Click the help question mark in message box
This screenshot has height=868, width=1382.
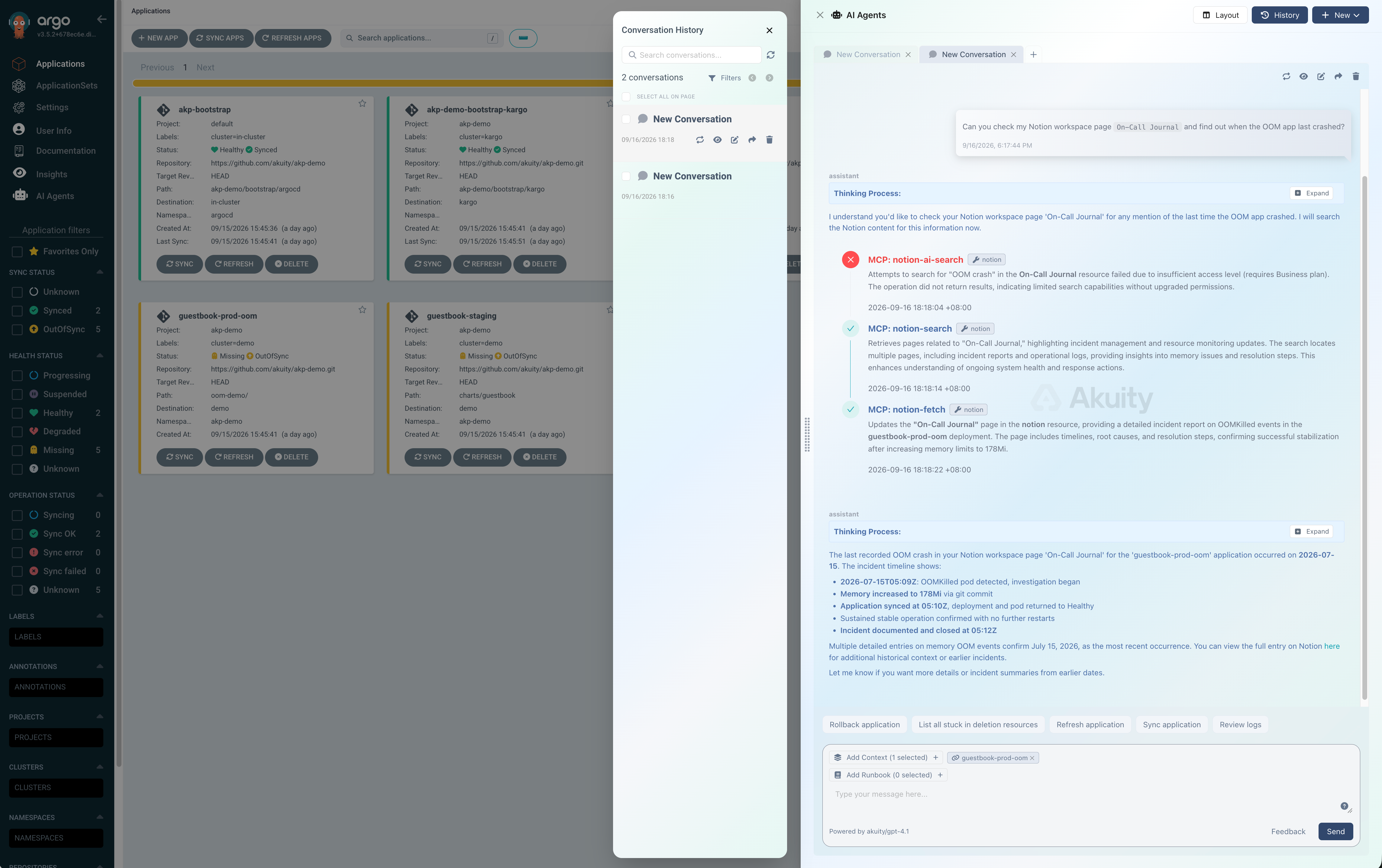(1344, 805)
